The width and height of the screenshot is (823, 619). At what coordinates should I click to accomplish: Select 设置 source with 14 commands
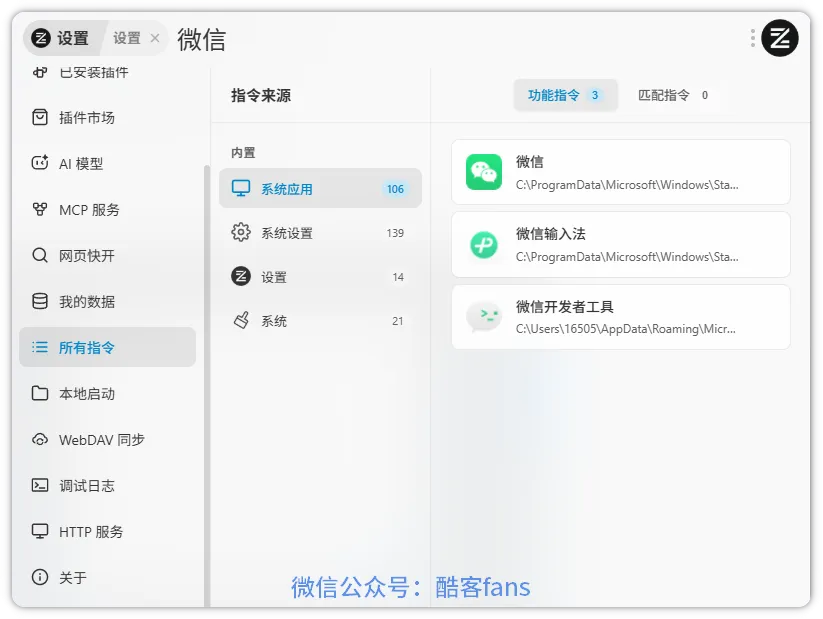[x=320, y=277]
